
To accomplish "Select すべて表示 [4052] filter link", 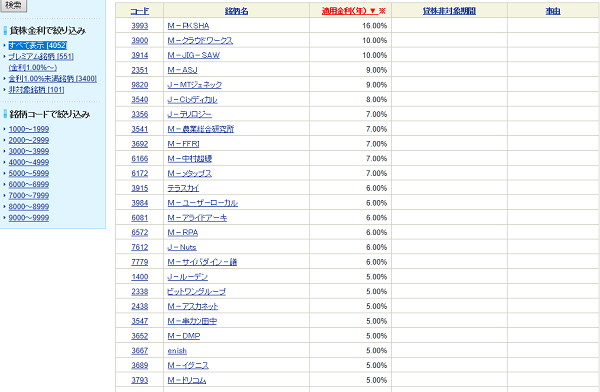I will click(38, 45).
